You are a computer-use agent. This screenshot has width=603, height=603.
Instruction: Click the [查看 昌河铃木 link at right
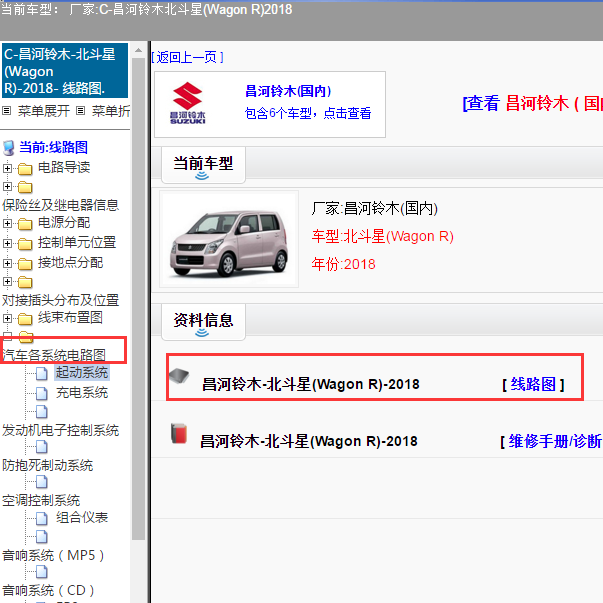click(x=533, y=103)
